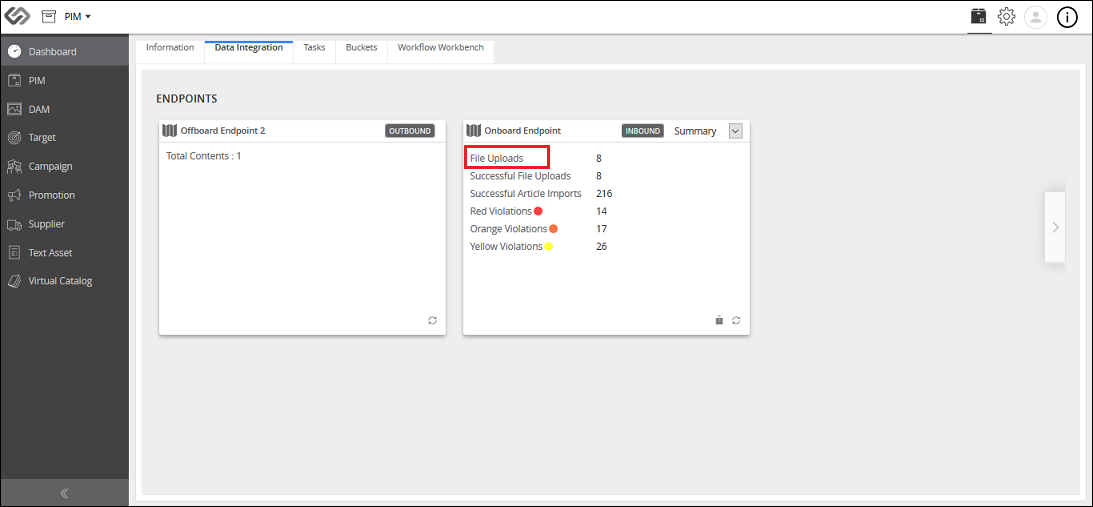Click the OUTBOUND badge
1093x507 pixels.
point(410,130)
